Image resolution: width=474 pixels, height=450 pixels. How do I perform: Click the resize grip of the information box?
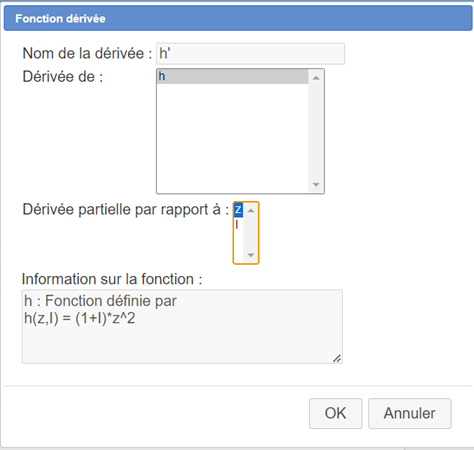(x=337, y=358)
